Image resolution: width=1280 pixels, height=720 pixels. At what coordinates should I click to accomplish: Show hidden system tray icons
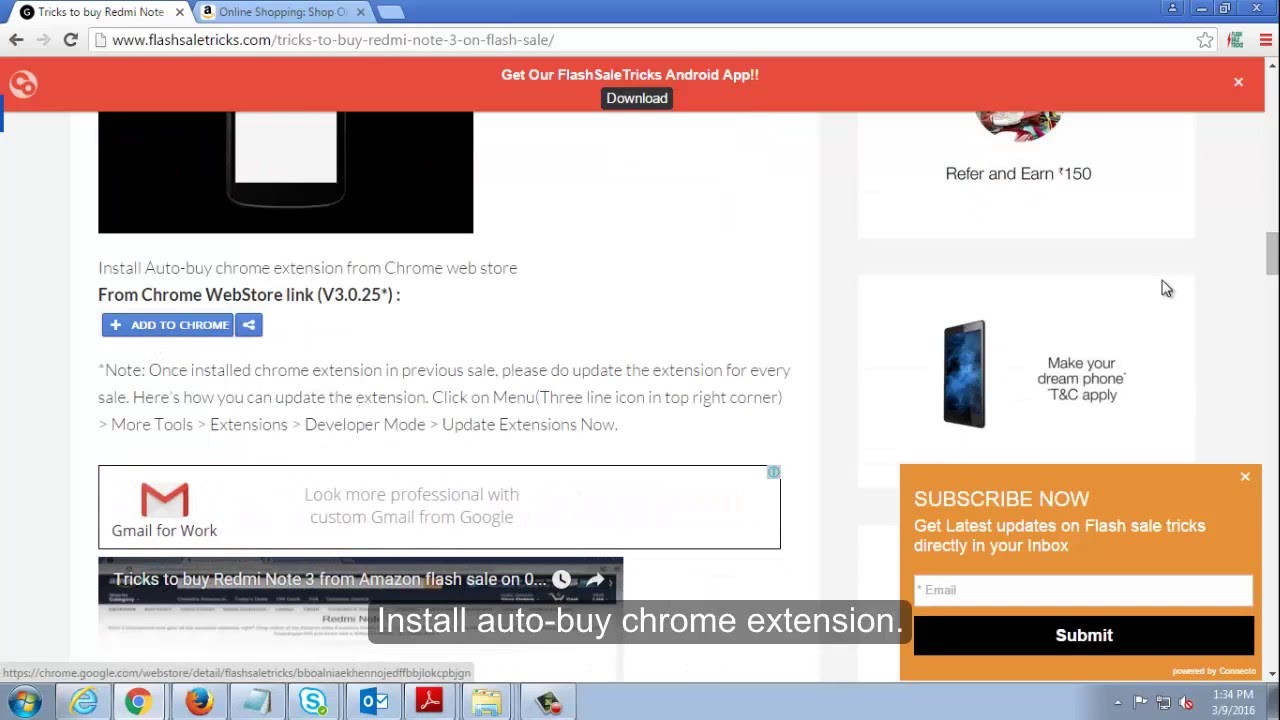coord(1118,703)
